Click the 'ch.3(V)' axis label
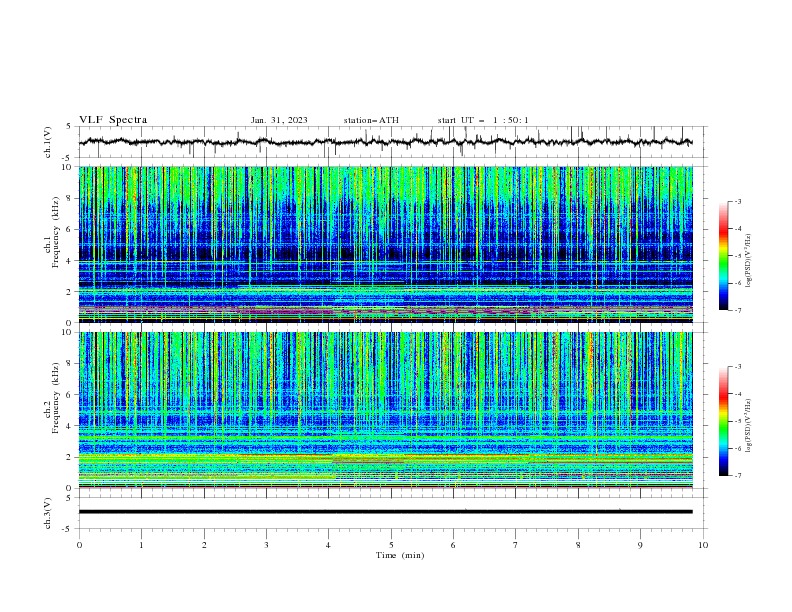 pyautogui.click(x=48, y=513)
